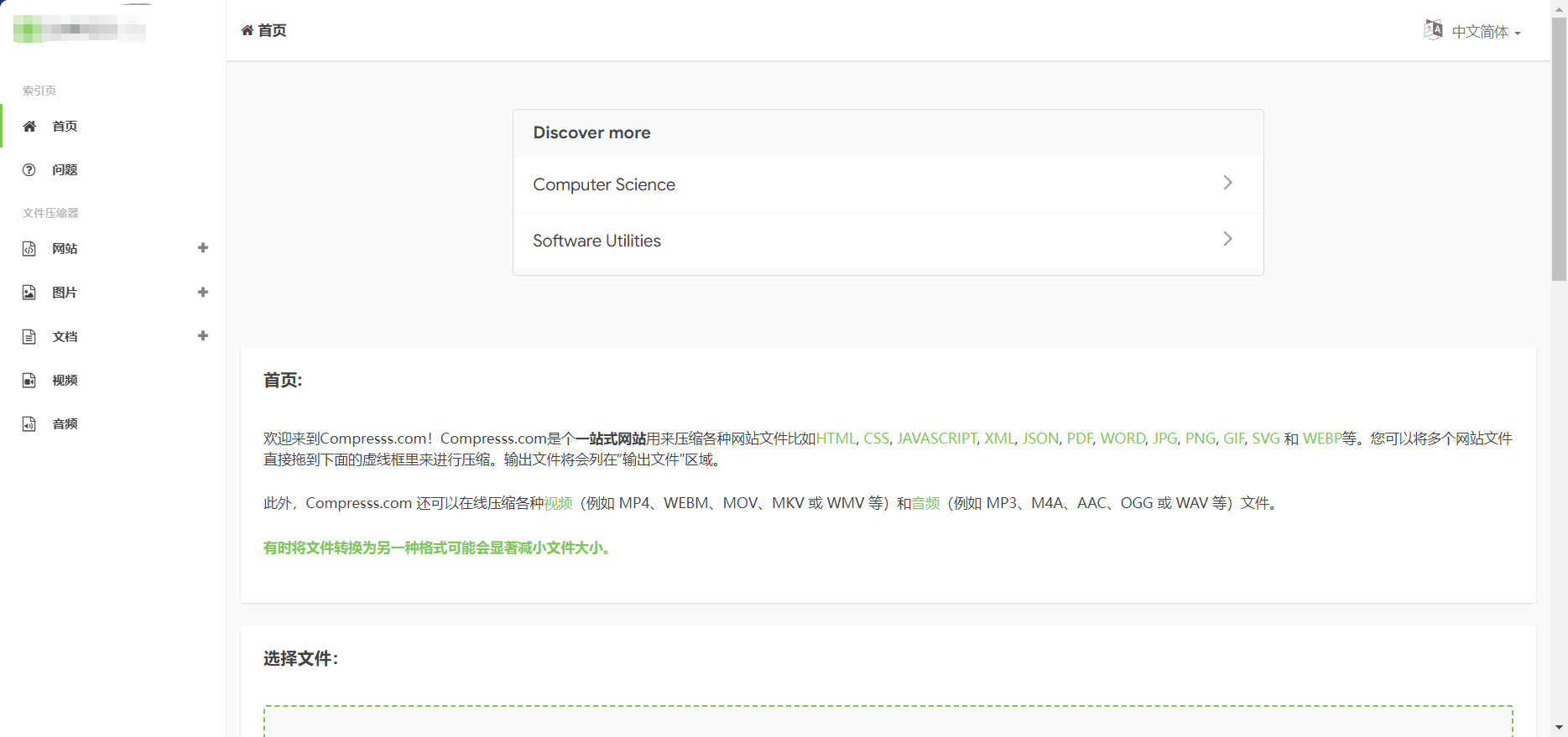Follow the CSS link
Screen dimensions: 1568x737
876,439
